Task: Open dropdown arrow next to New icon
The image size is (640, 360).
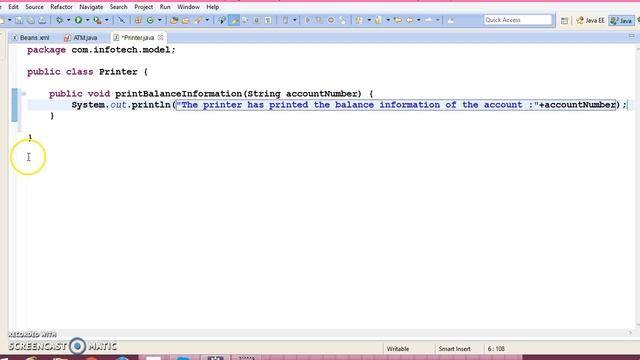Action: pyautogui.click(x=9, y=20)
